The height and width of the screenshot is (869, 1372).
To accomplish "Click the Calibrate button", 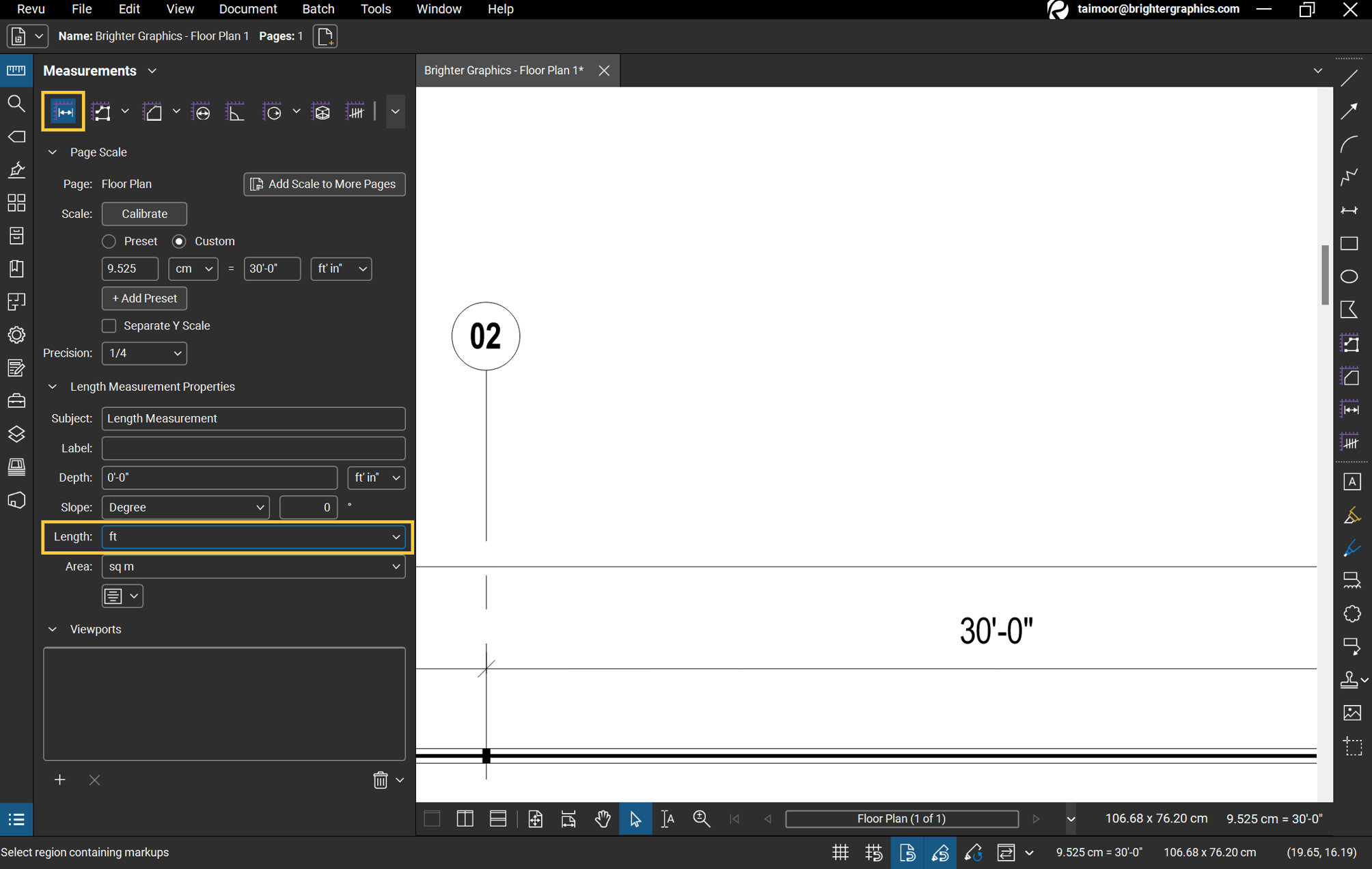I will point(143,214).
